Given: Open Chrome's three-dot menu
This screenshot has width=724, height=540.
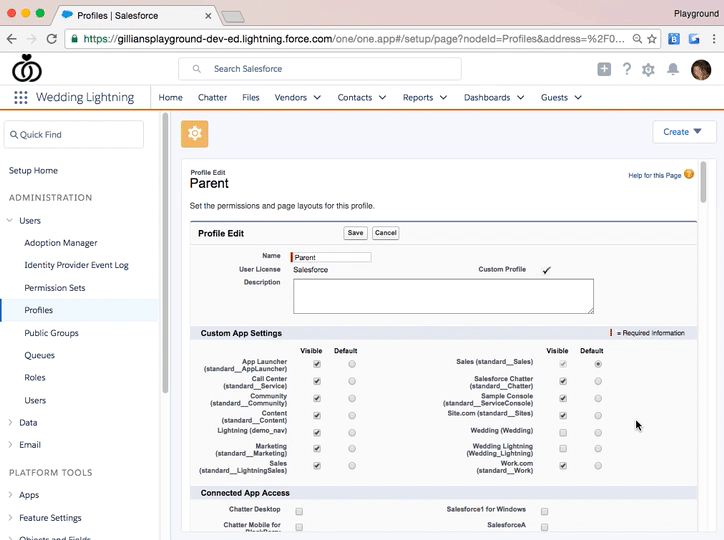Looking at the screenshot, I should (714, 39).
